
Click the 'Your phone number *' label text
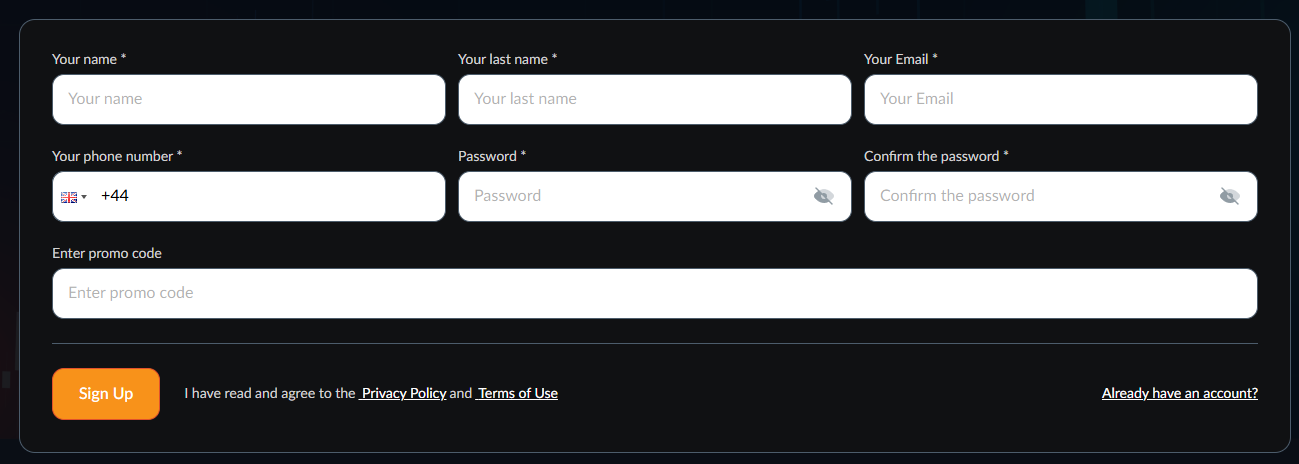[x=117, y=156]
